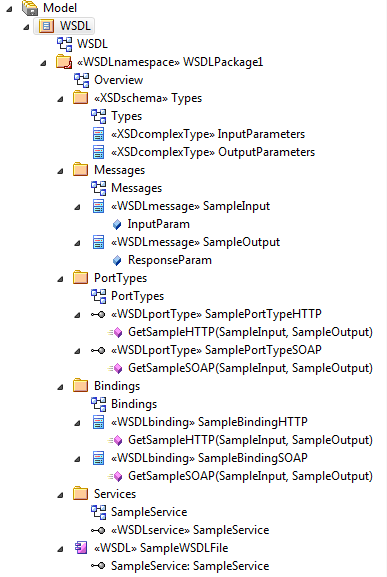Click the Messages diagram icon
This screenshot has height=577, width=387.
pos(99,188)
